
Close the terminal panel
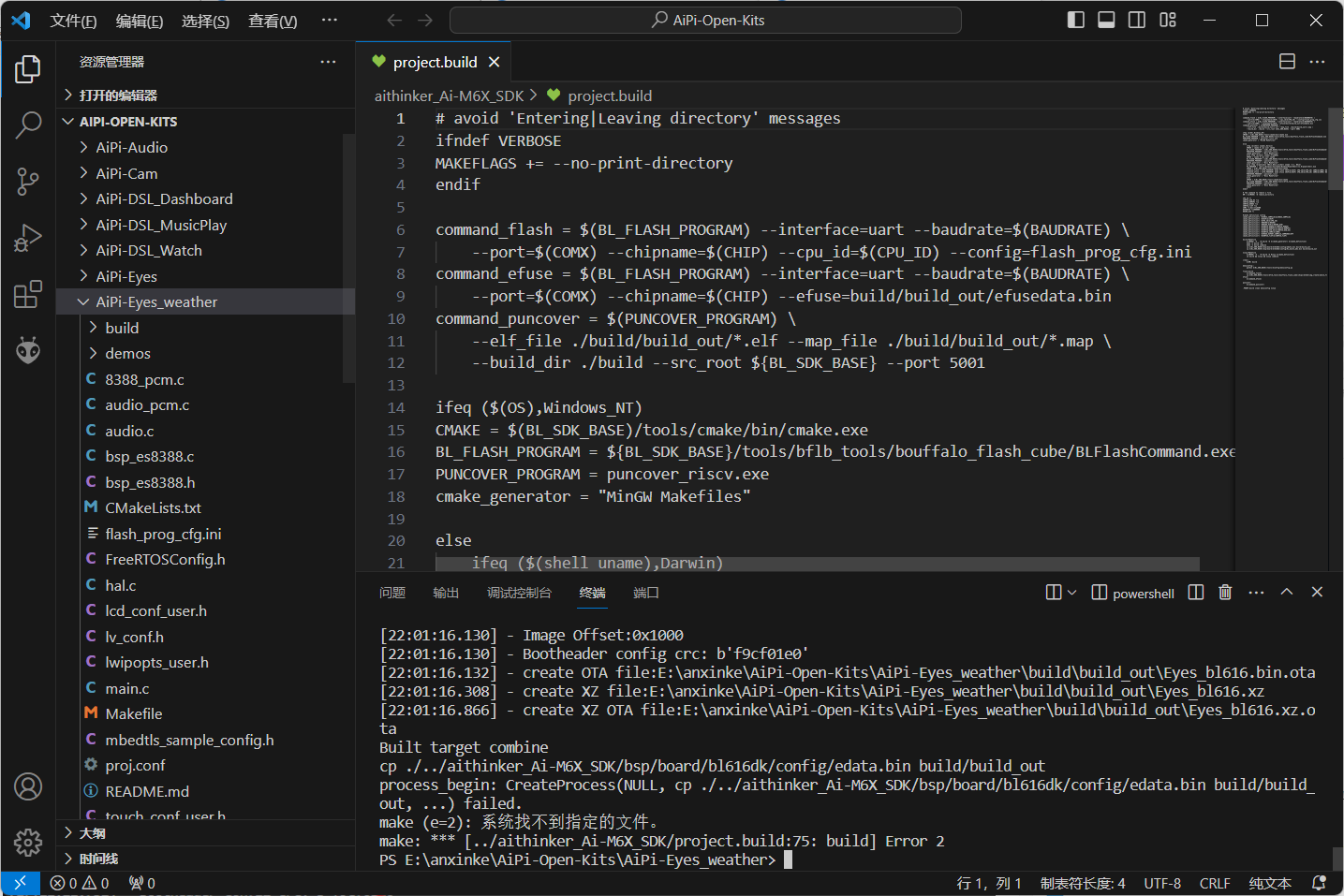point(1317,593)
